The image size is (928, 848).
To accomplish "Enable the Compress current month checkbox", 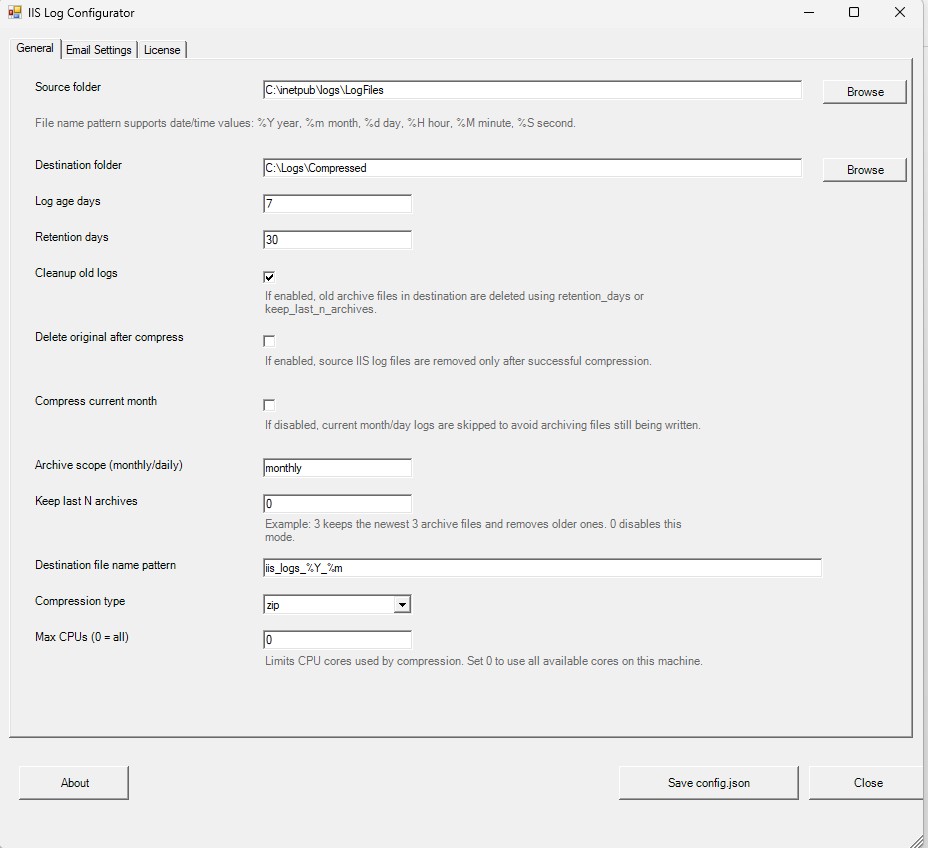I will 269,405.
